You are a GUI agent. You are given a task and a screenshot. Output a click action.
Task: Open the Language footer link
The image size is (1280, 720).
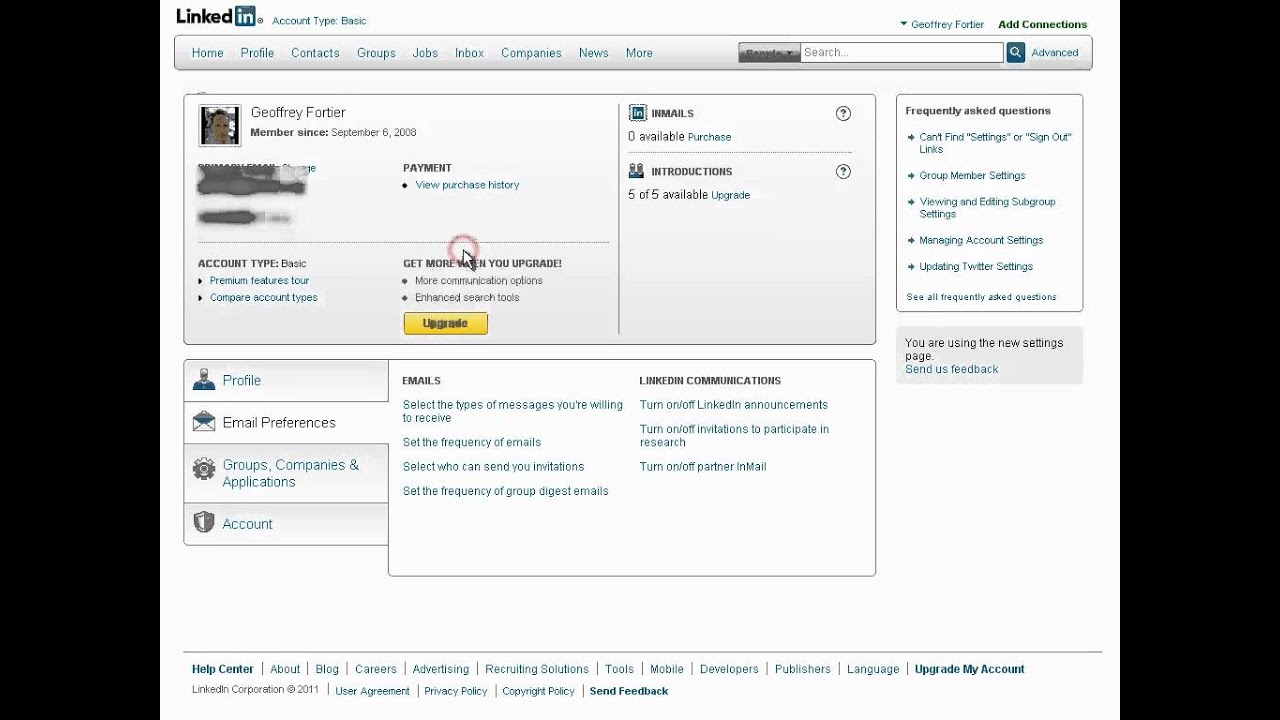(x=873, y=669)
